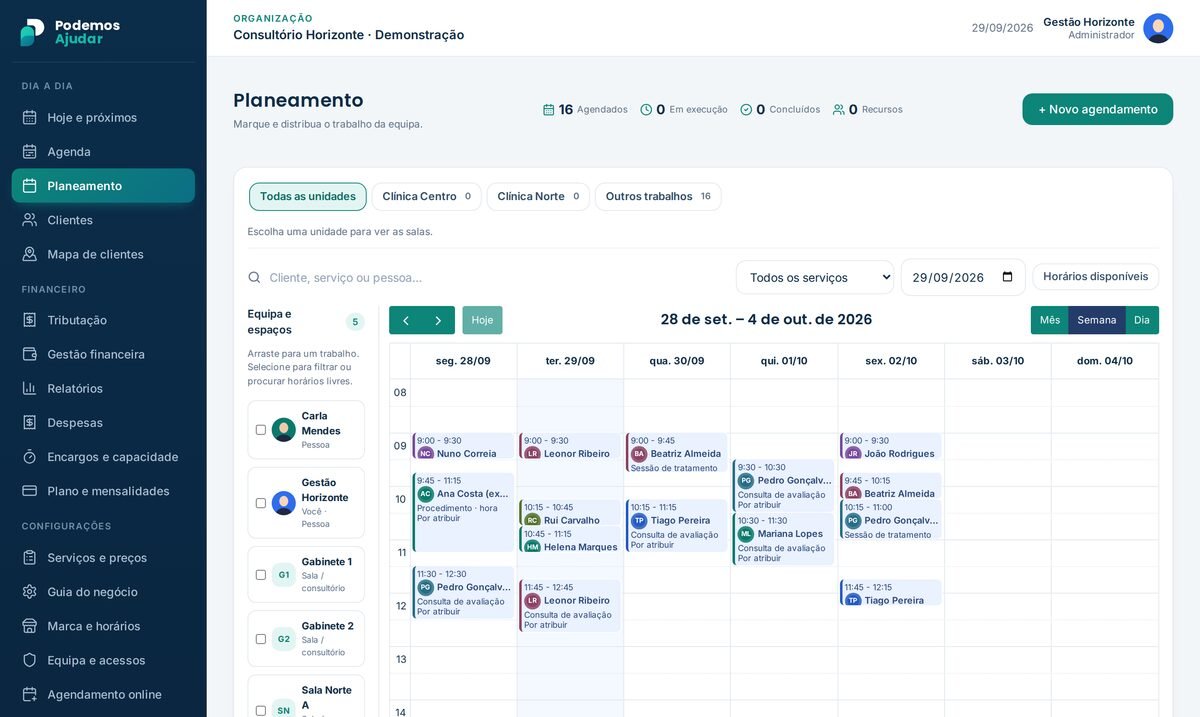1200x717 pixels.
Task: Open the Clientes sidebar icon
Action: [30, 219]
